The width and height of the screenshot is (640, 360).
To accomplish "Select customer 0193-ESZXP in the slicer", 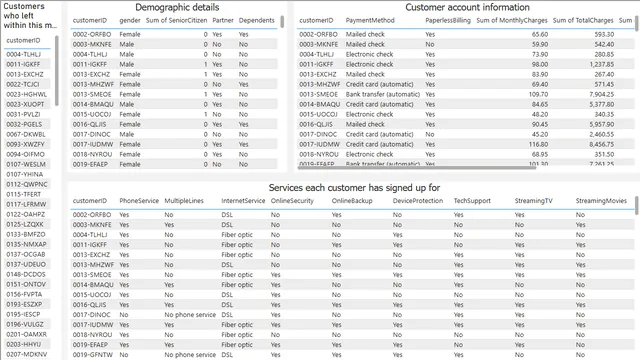I will click(27, 304).
